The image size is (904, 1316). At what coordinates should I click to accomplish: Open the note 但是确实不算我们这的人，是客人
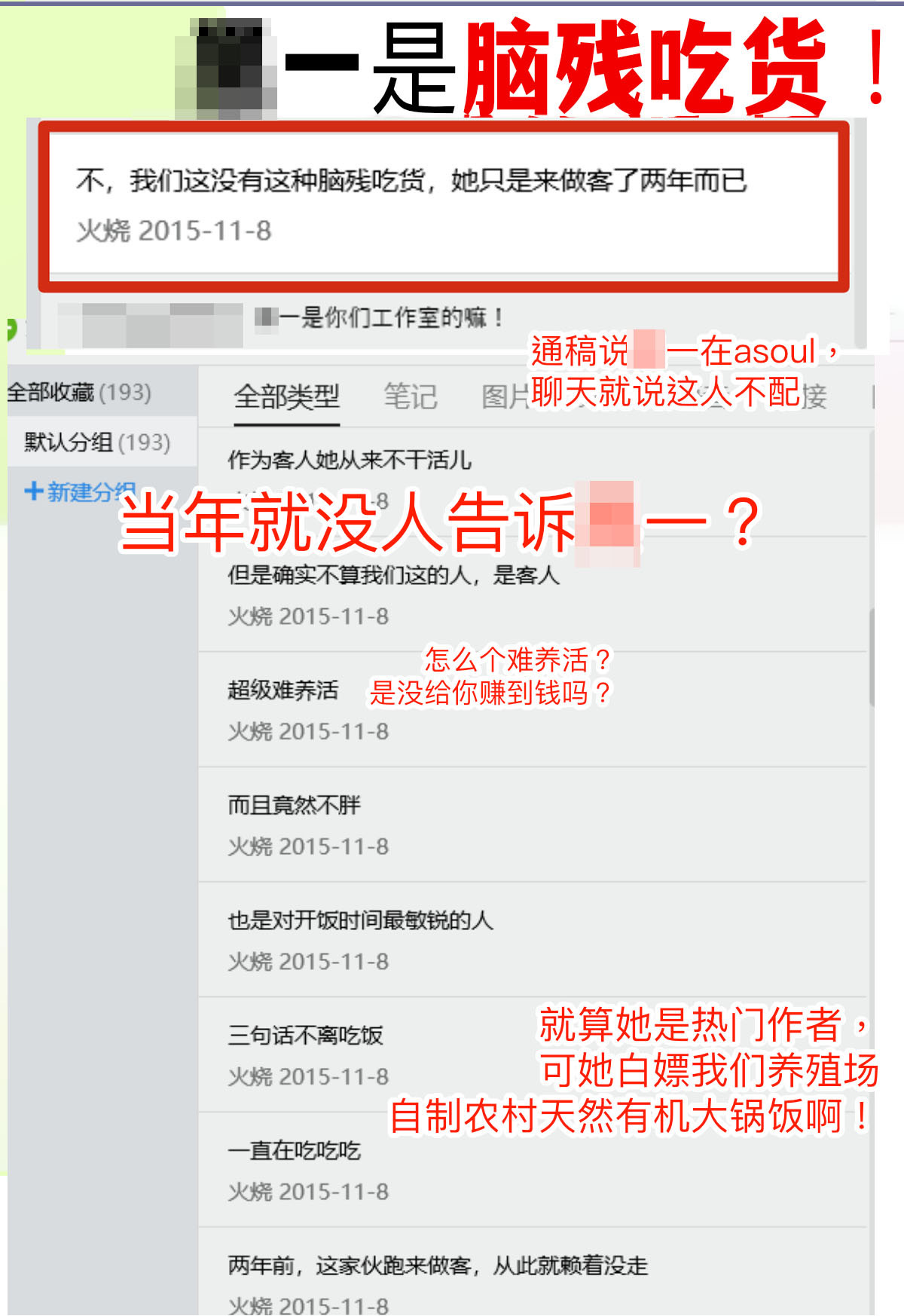coord(532,595)
